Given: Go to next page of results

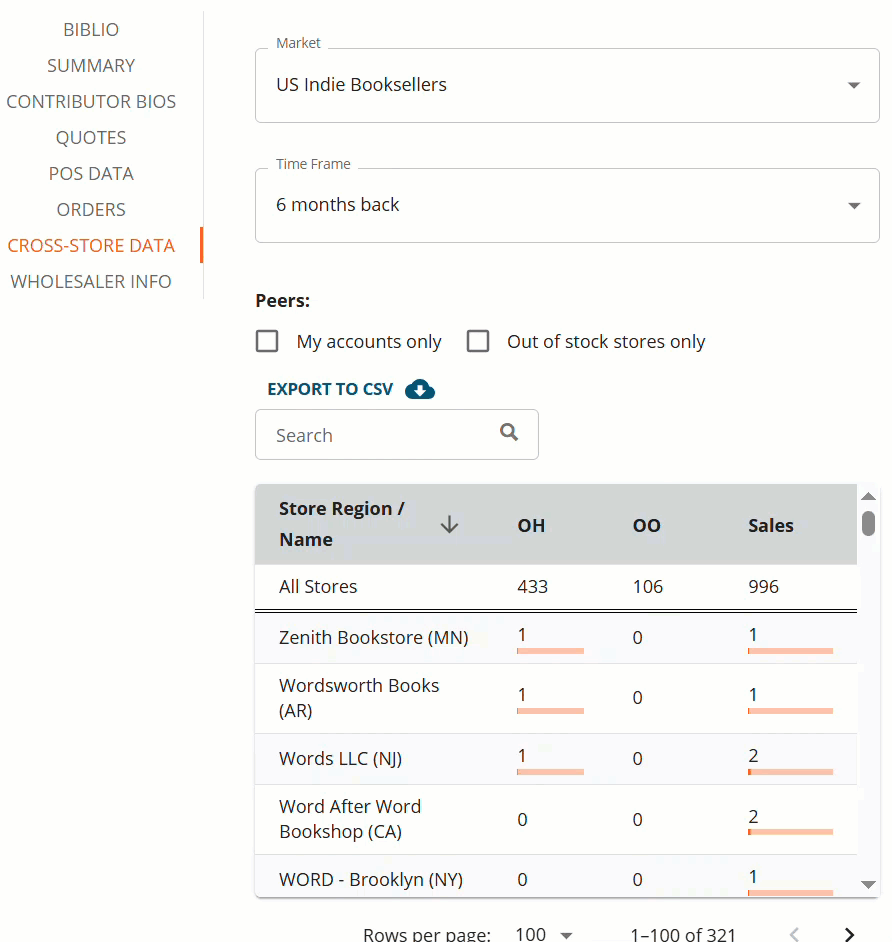Looking at the screenshot, I should click(849, 934).
